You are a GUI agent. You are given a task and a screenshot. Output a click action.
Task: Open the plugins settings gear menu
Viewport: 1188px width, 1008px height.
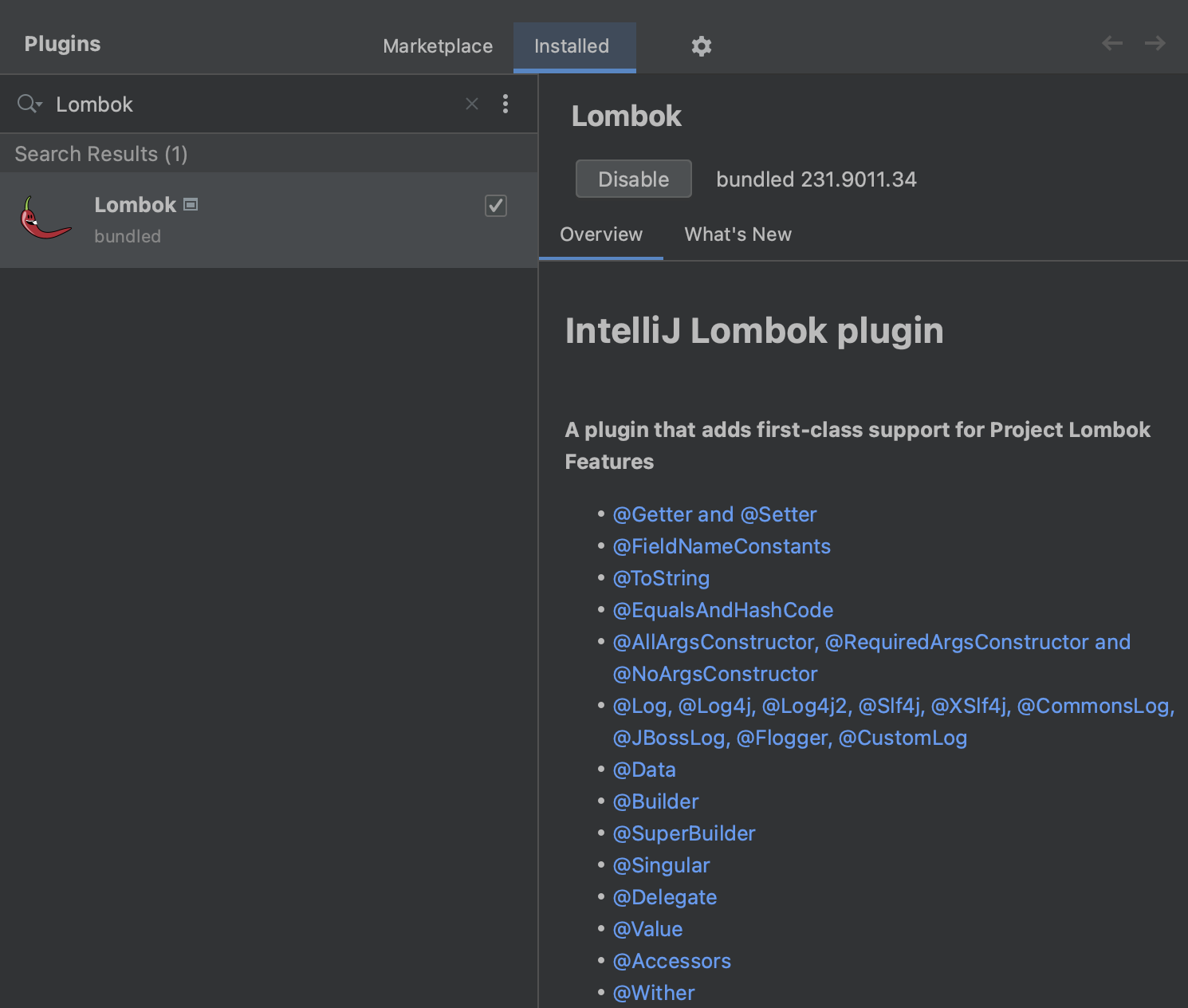701,46
